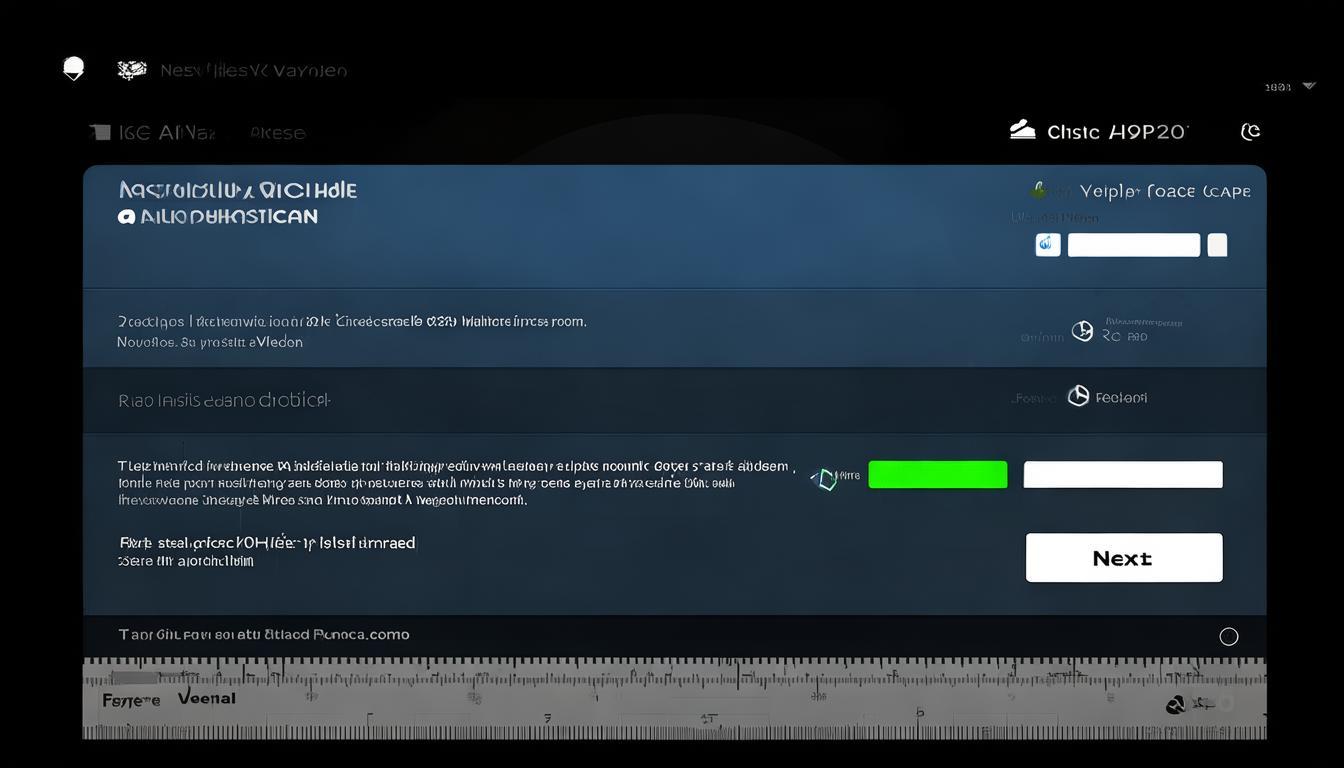Click the flag icon in the dark tab row
This screenshot has width=1344, height=768.
pos(99,132)
